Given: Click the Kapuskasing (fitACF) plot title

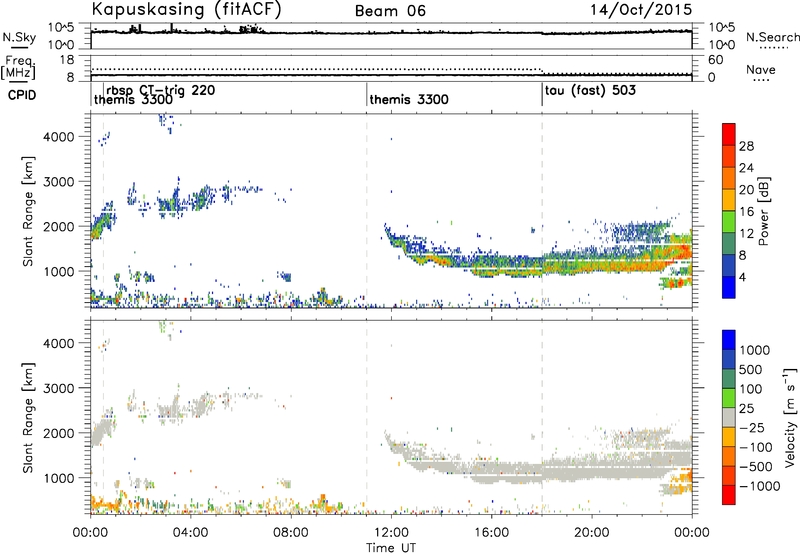Looking at the screenshot, I should click(186, 10).
